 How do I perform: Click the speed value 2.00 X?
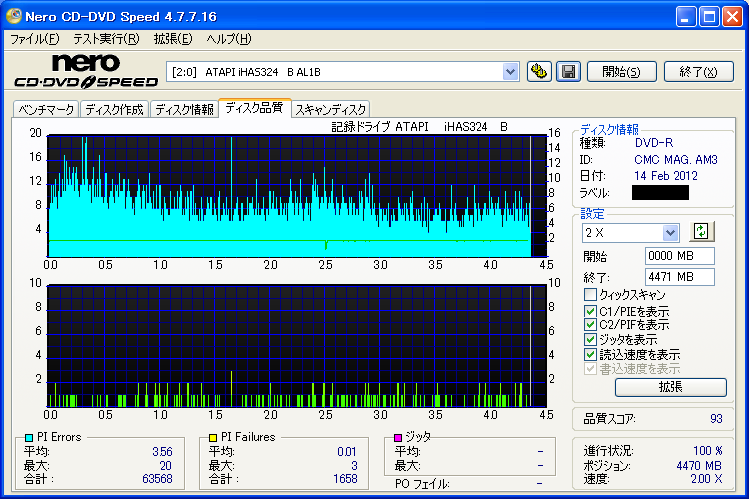click(x=706, y=479)
